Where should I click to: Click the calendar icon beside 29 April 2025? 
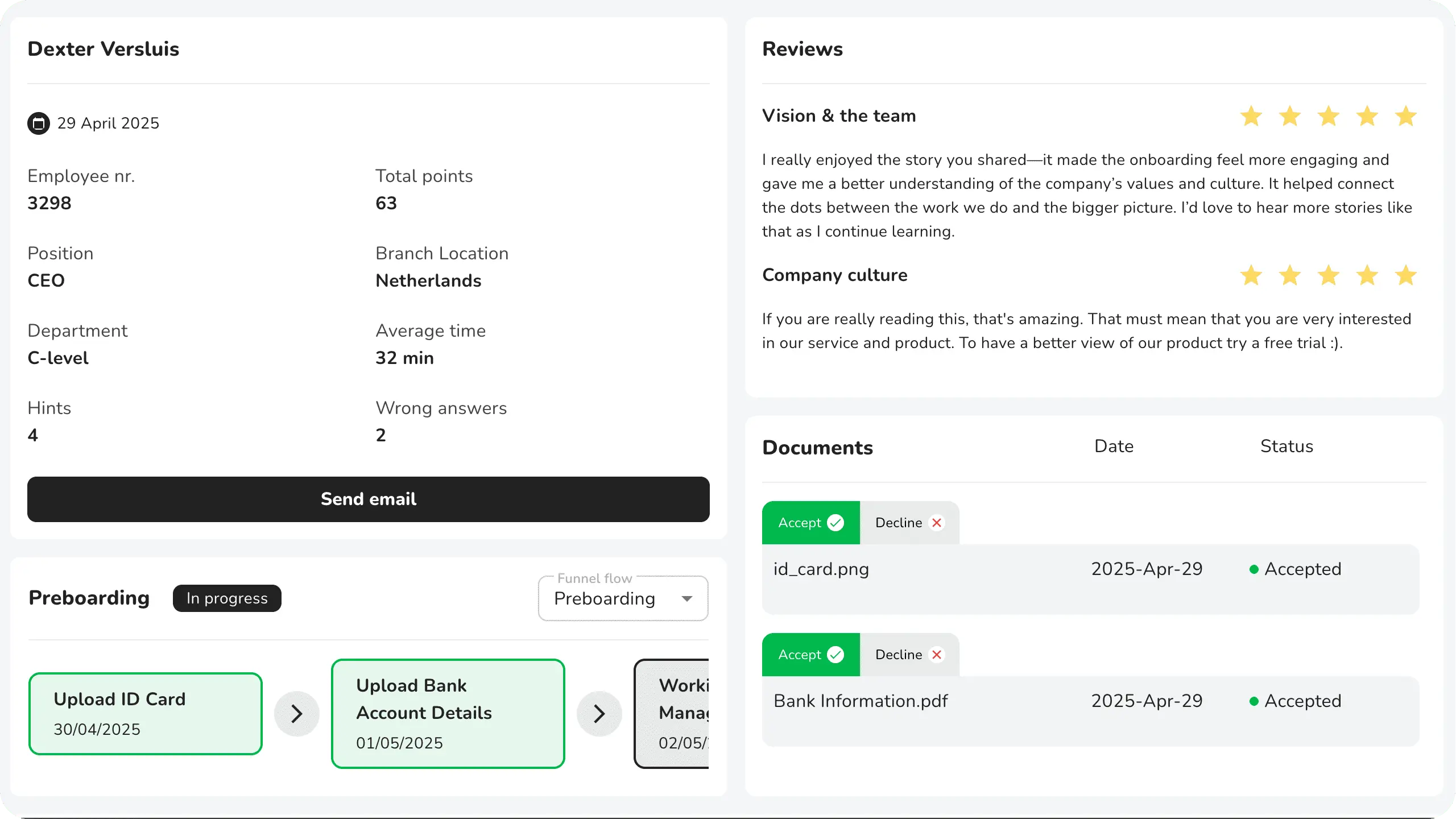pyautogui.click(x=39, y=123)
